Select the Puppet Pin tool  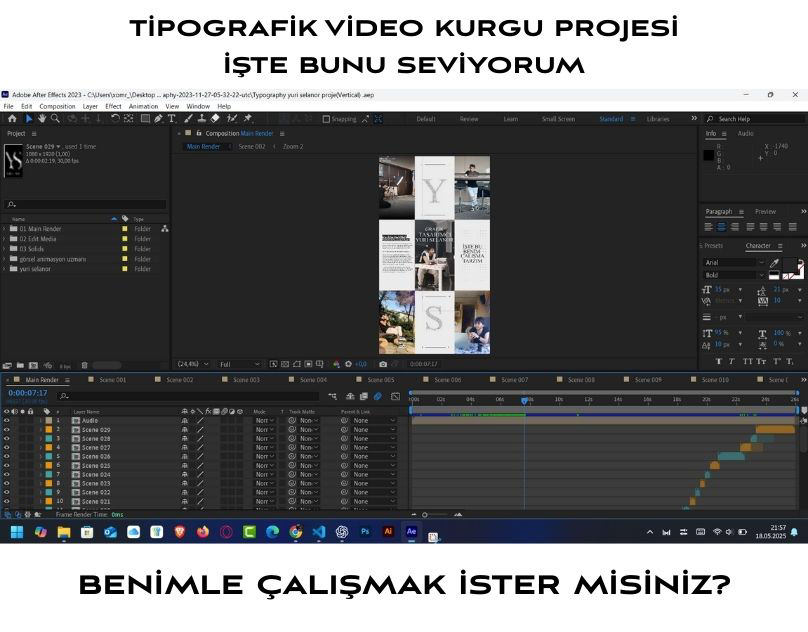point(248,119)
